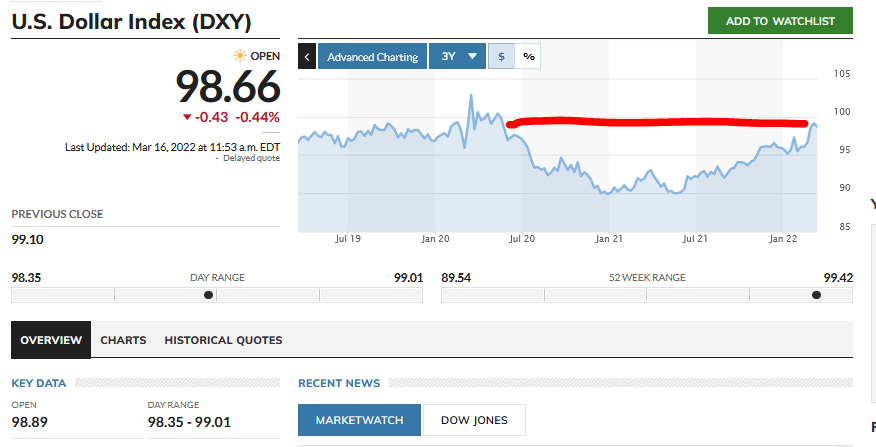
Task: Click the red down triangle by -0.43
Action: point(187,117)
